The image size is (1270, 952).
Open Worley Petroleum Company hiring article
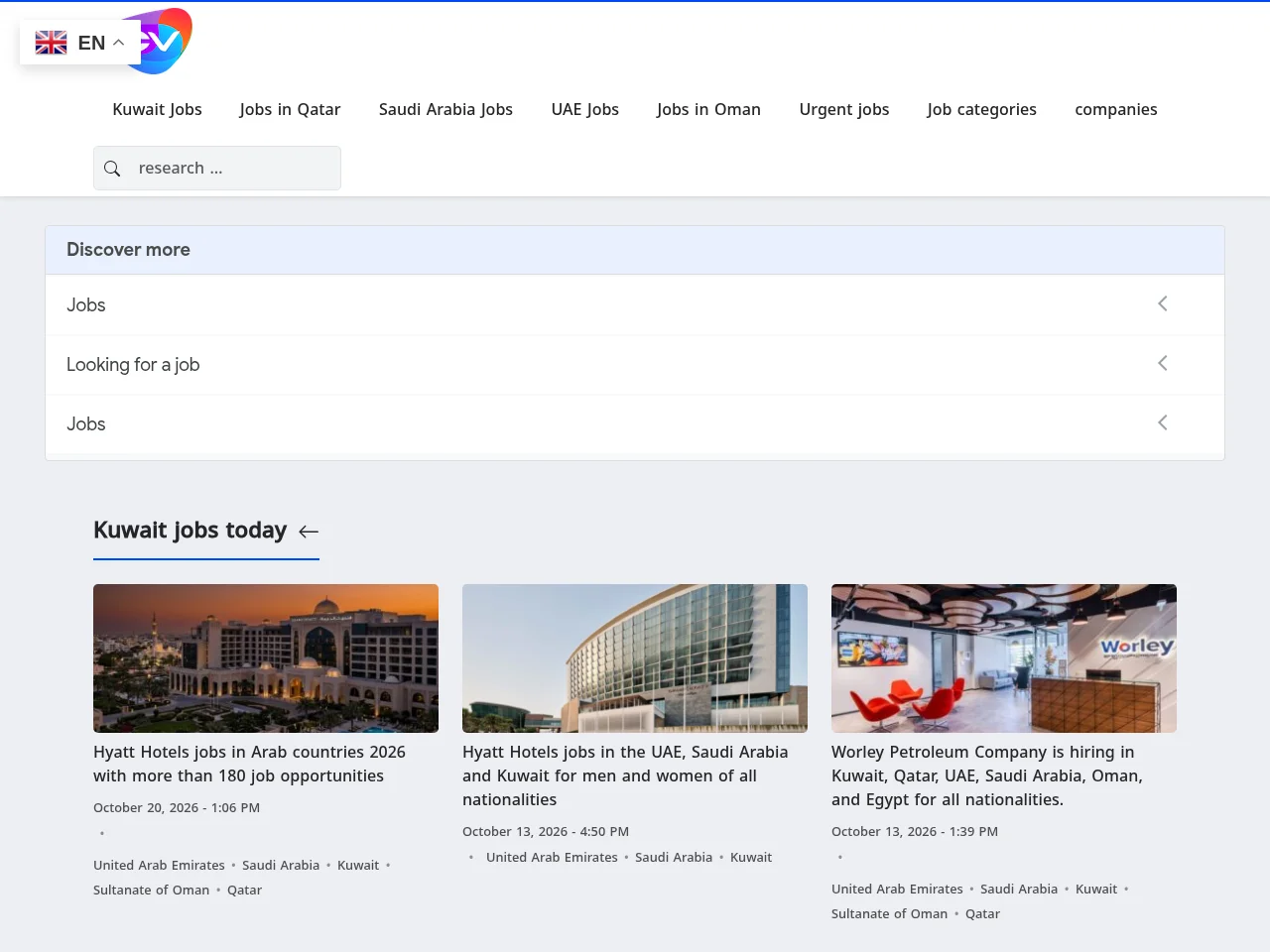[x=987, y=775]
